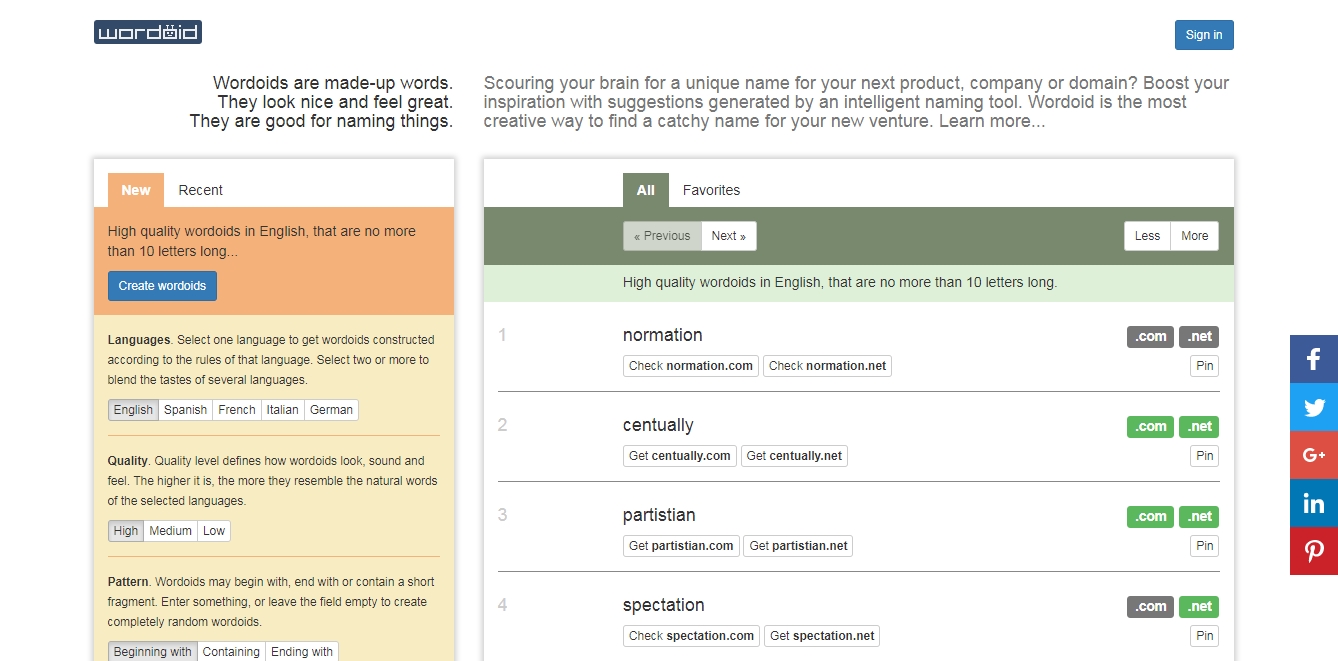Click .net badge for centually
Viewport: 1338px width, 661px height.
point(1200,427)
